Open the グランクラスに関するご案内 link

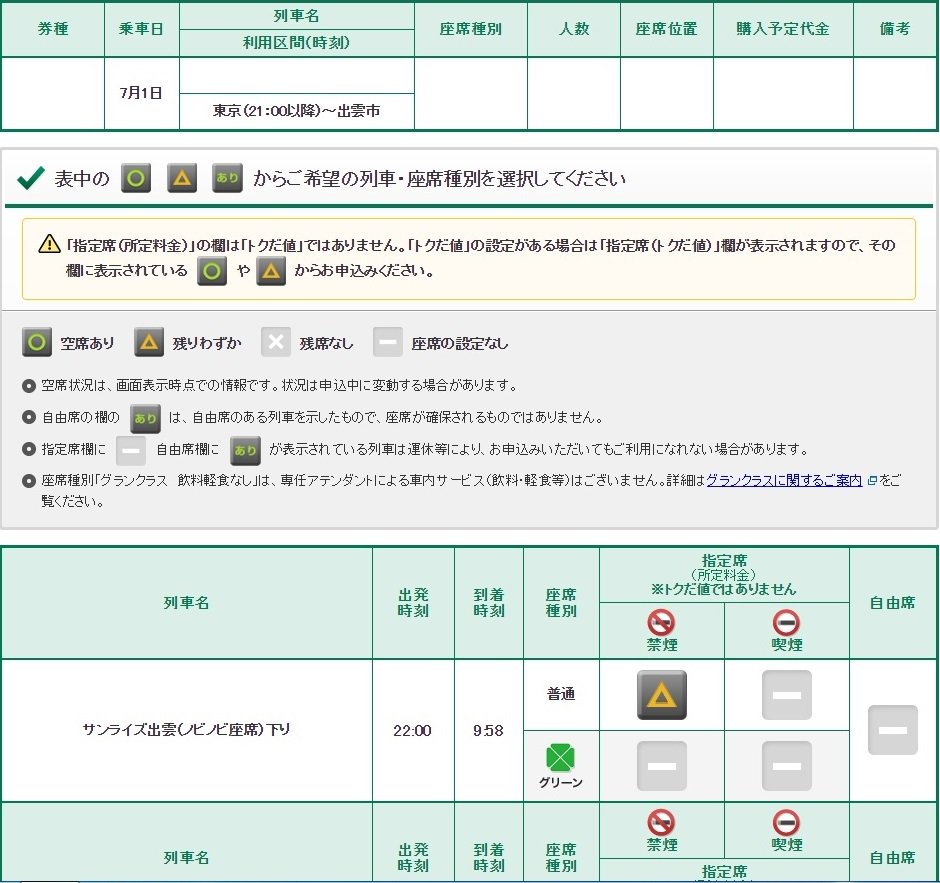pos(784,480)
